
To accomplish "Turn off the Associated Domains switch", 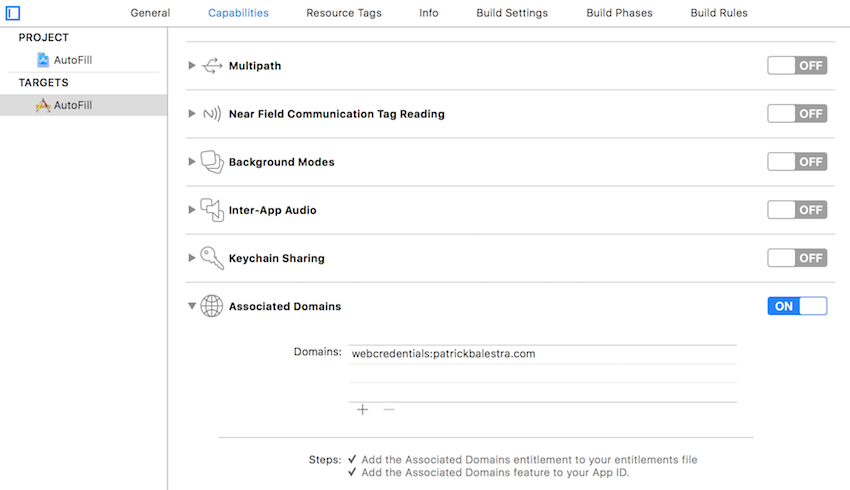I will 797,306.
